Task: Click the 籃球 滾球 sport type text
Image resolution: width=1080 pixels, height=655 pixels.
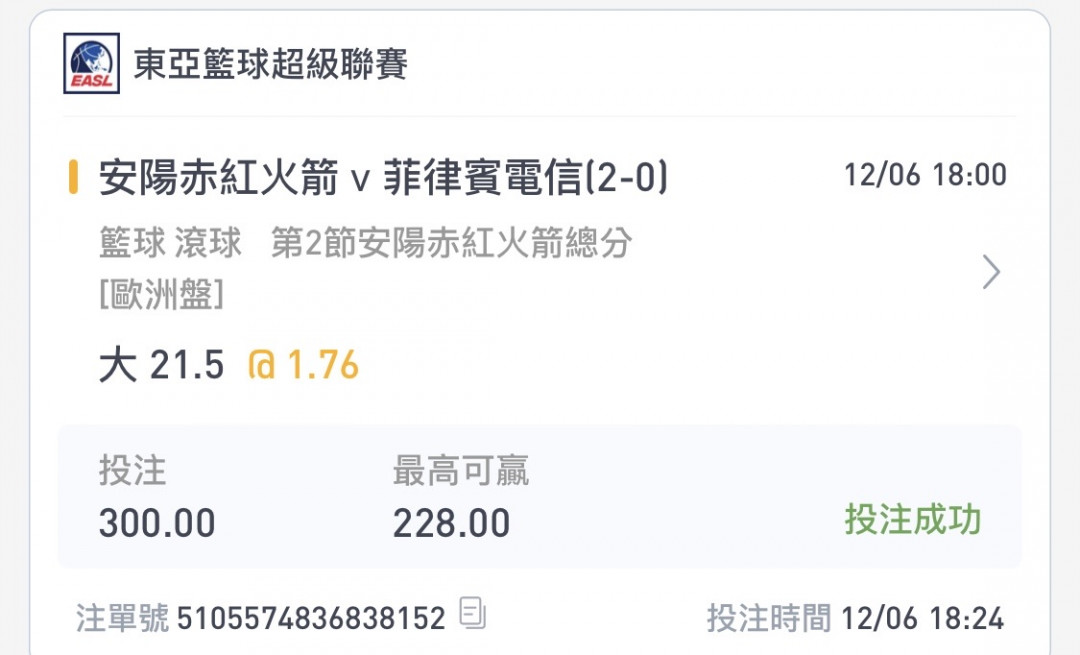Action: tap(170, 242)
